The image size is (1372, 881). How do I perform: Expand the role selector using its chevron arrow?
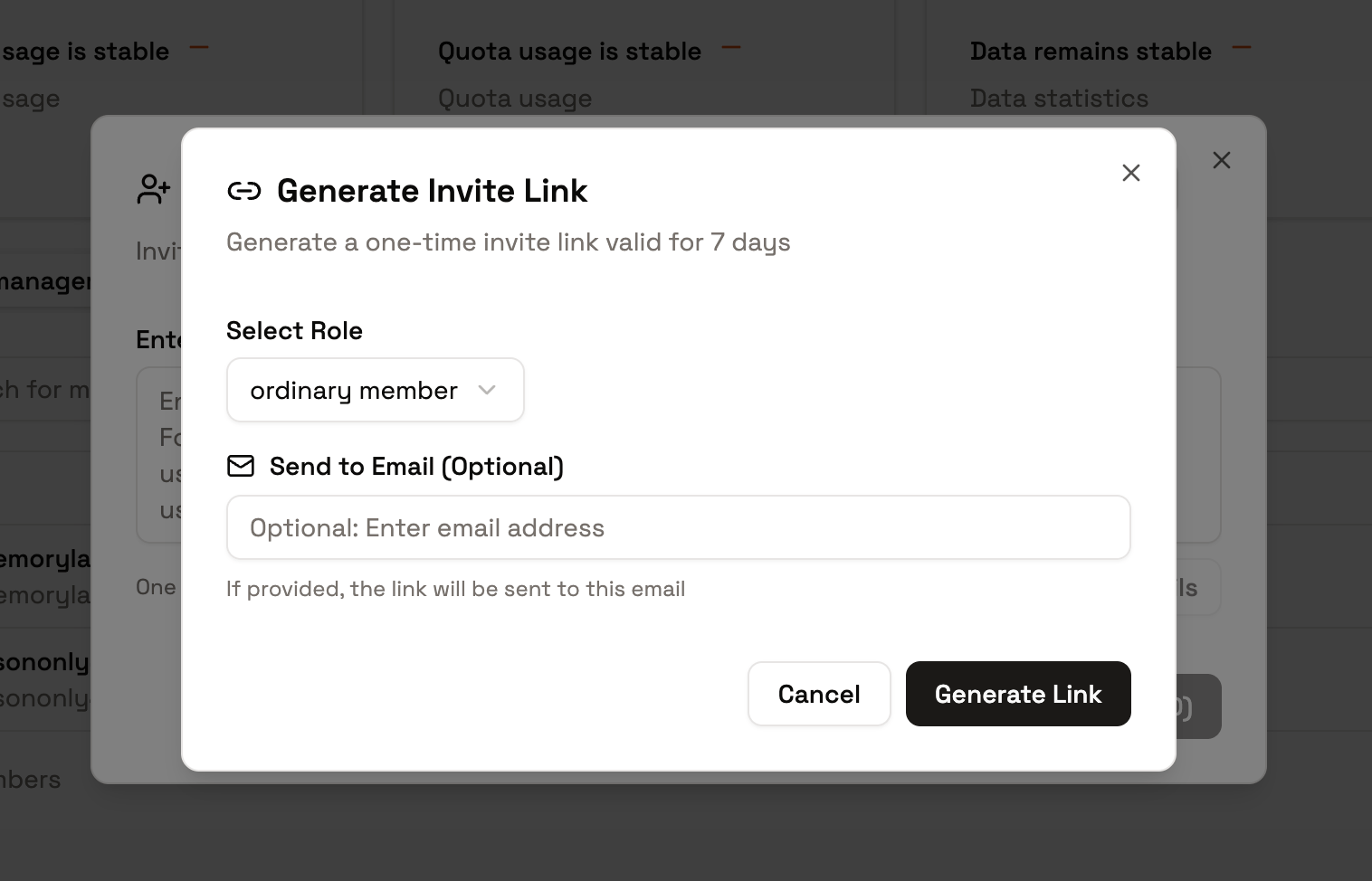point(487,390)
